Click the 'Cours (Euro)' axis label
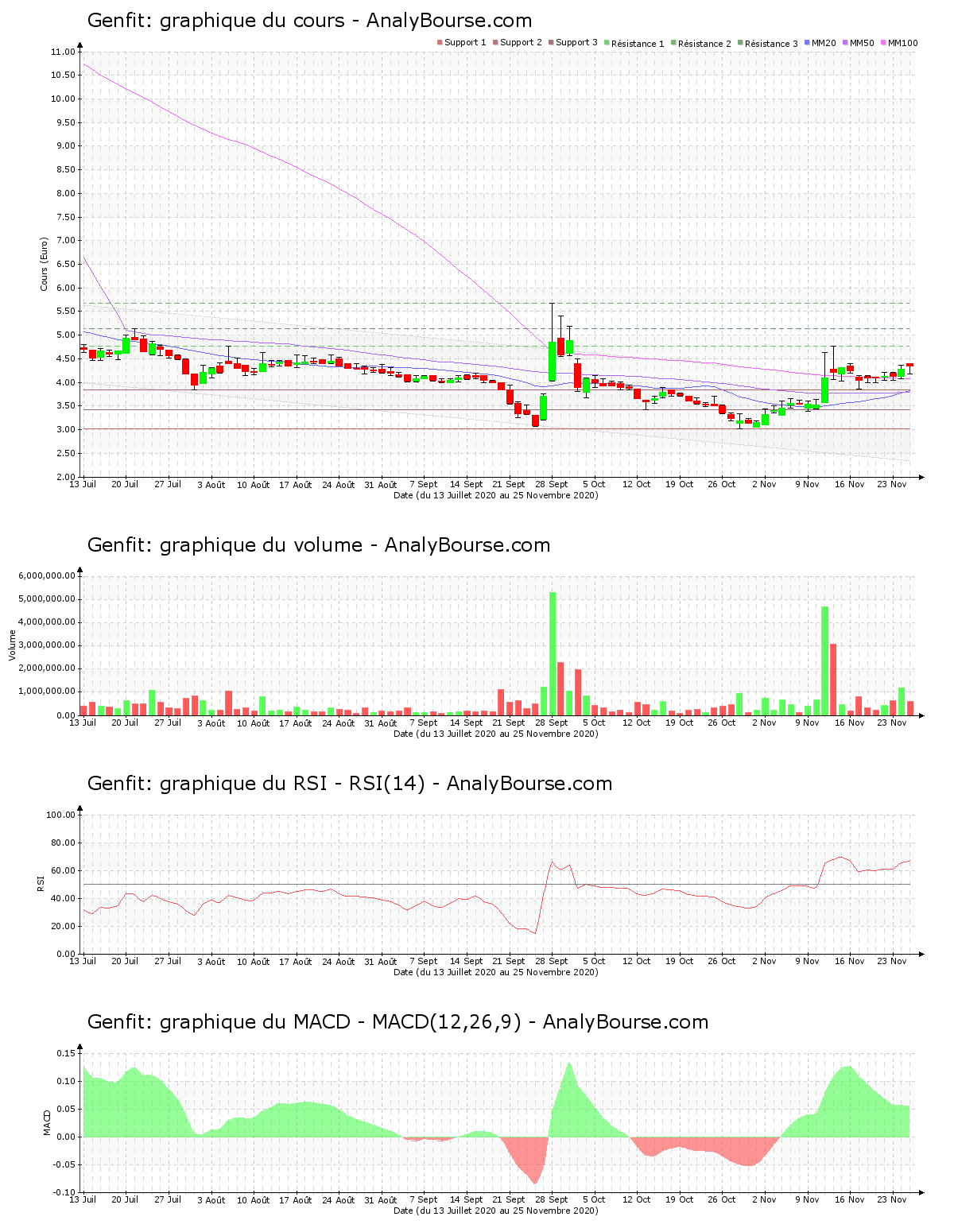This screenshot has height=1232, width=954. pos(45,264)
